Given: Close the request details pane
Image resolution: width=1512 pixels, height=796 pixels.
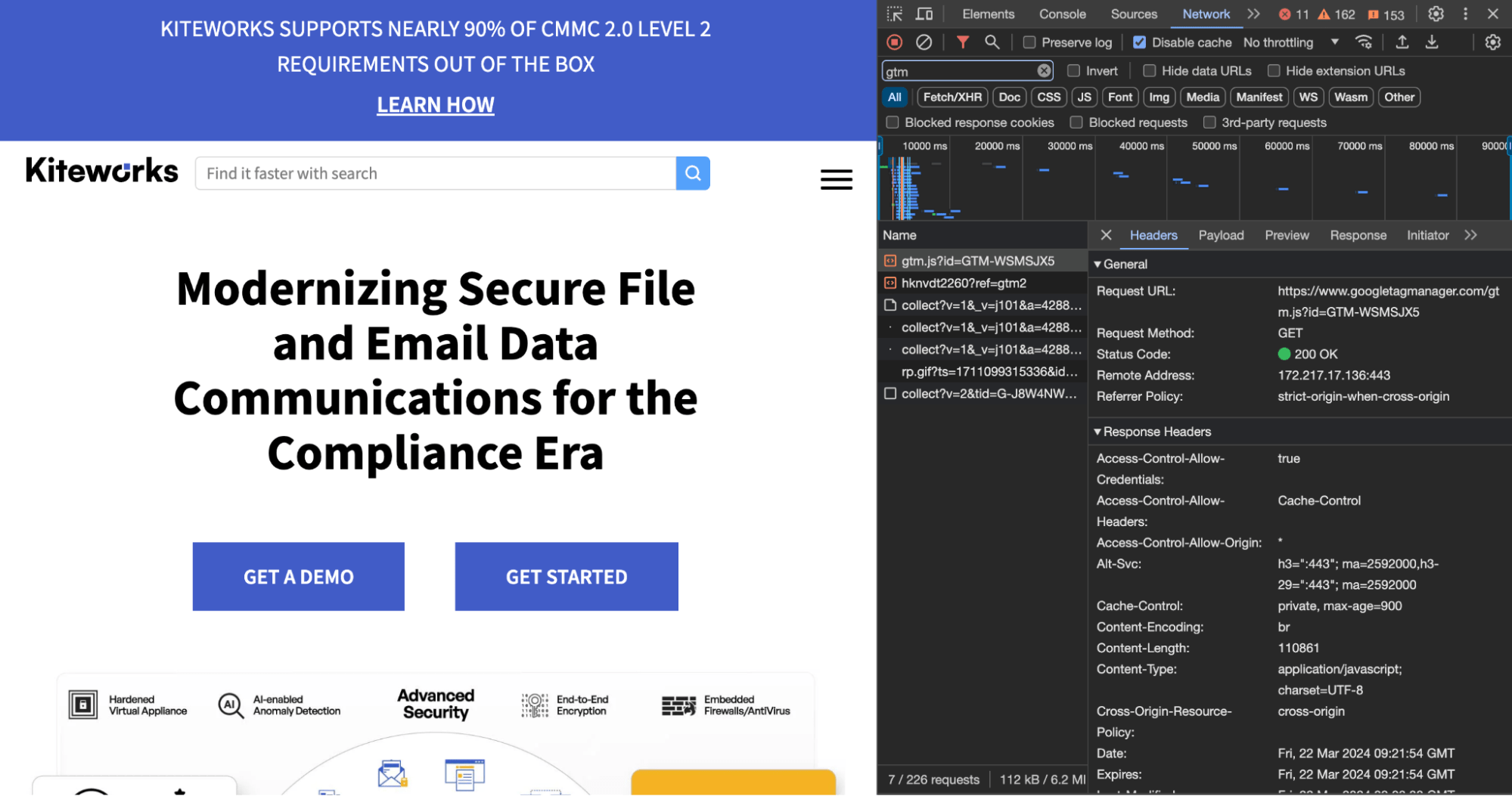Looking at the screenshot, I should point(1106,235).
